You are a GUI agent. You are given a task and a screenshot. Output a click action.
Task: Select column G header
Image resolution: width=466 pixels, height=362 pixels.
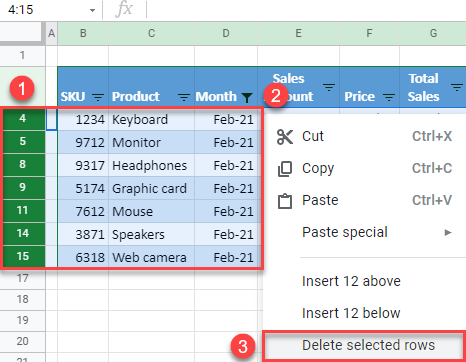click(x=433, y=33)
